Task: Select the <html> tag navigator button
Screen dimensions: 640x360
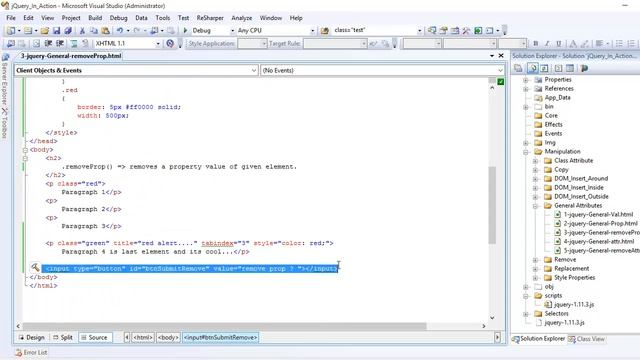Action: [x=143, y=338]
